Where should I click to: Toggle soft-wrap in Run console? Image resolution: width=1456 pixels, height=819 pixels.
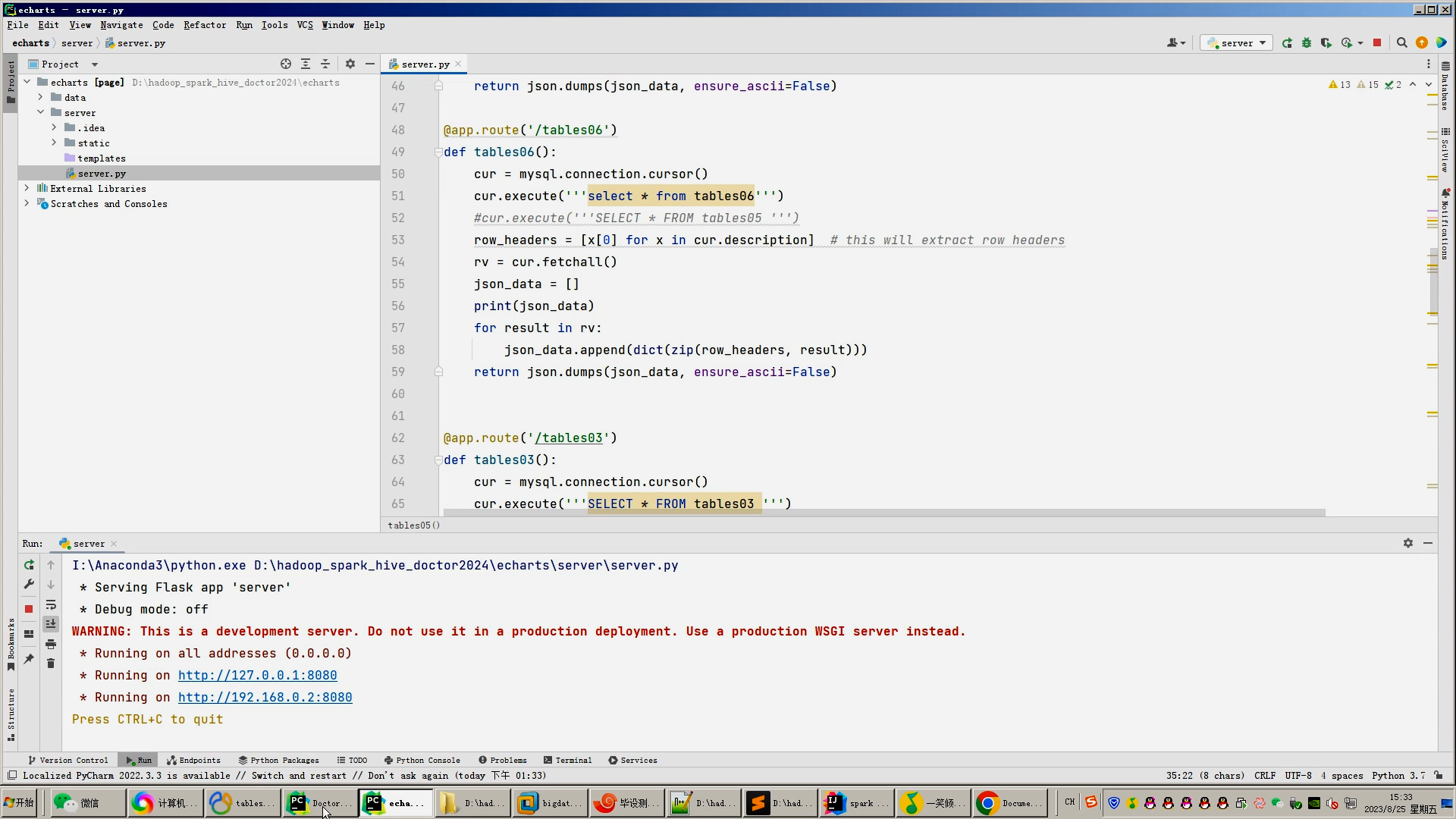tap(51, 604)
